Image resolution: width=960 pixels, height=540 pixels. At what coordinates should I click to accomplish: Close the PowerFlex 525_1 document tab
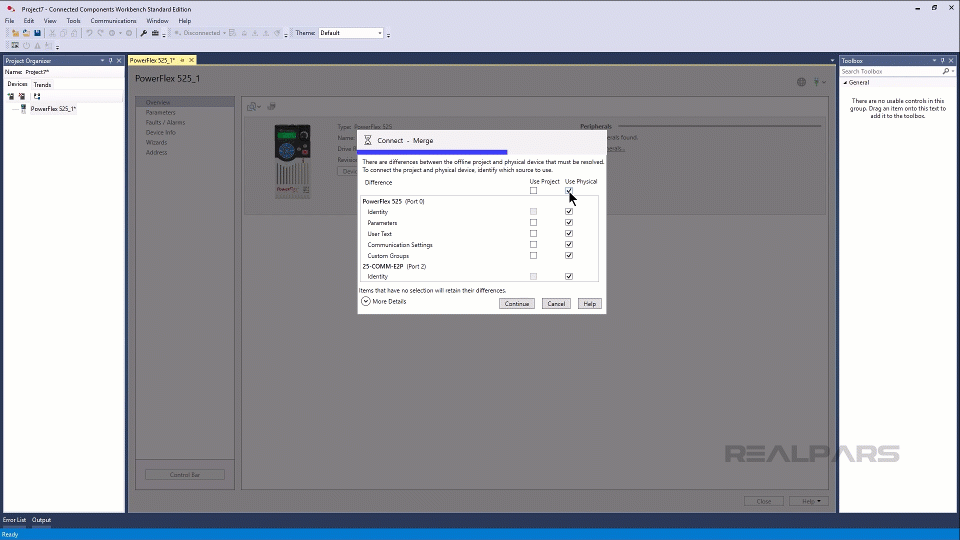point(191,60)
